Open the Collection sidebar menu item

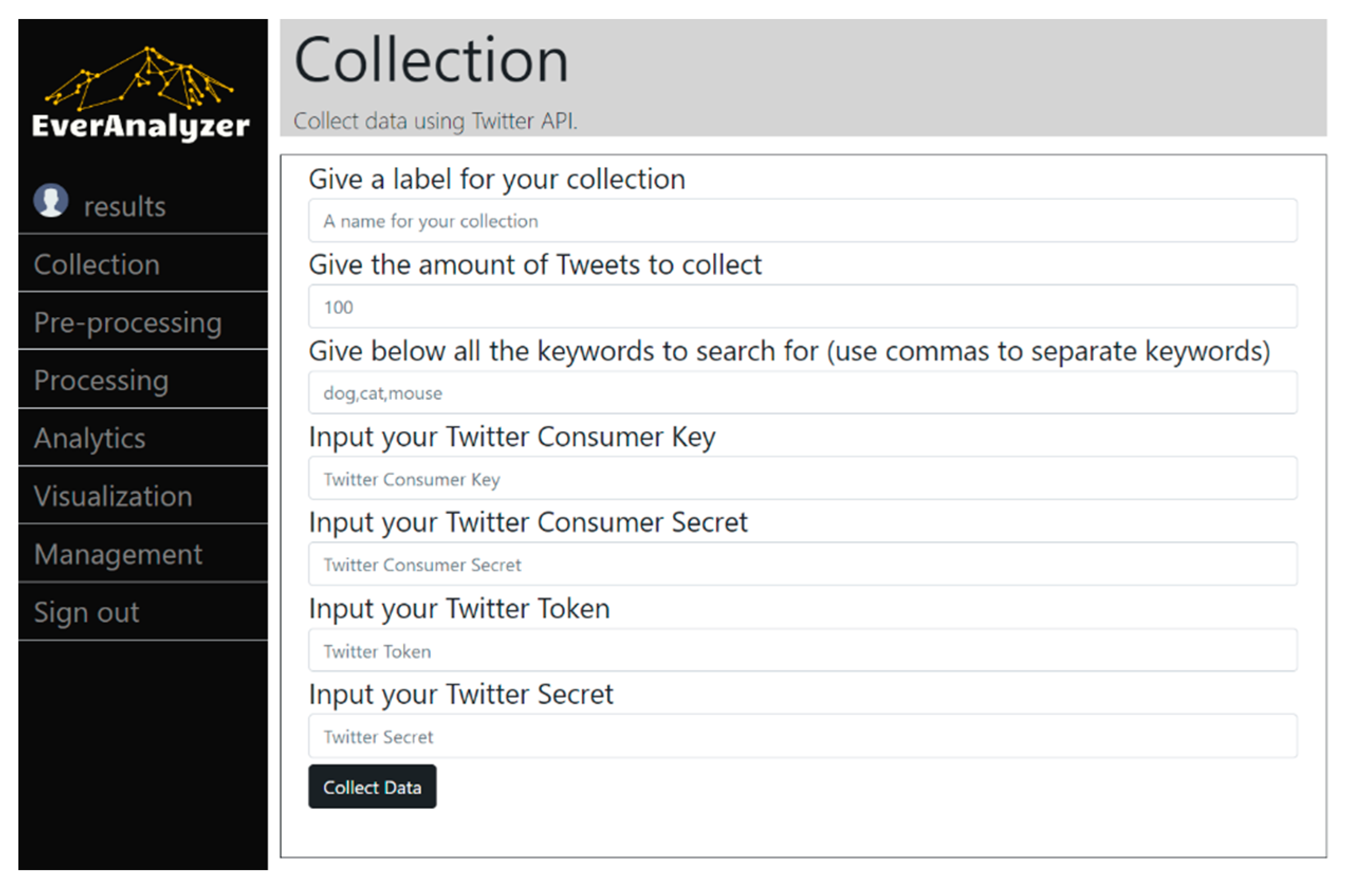tap(97, 265)
